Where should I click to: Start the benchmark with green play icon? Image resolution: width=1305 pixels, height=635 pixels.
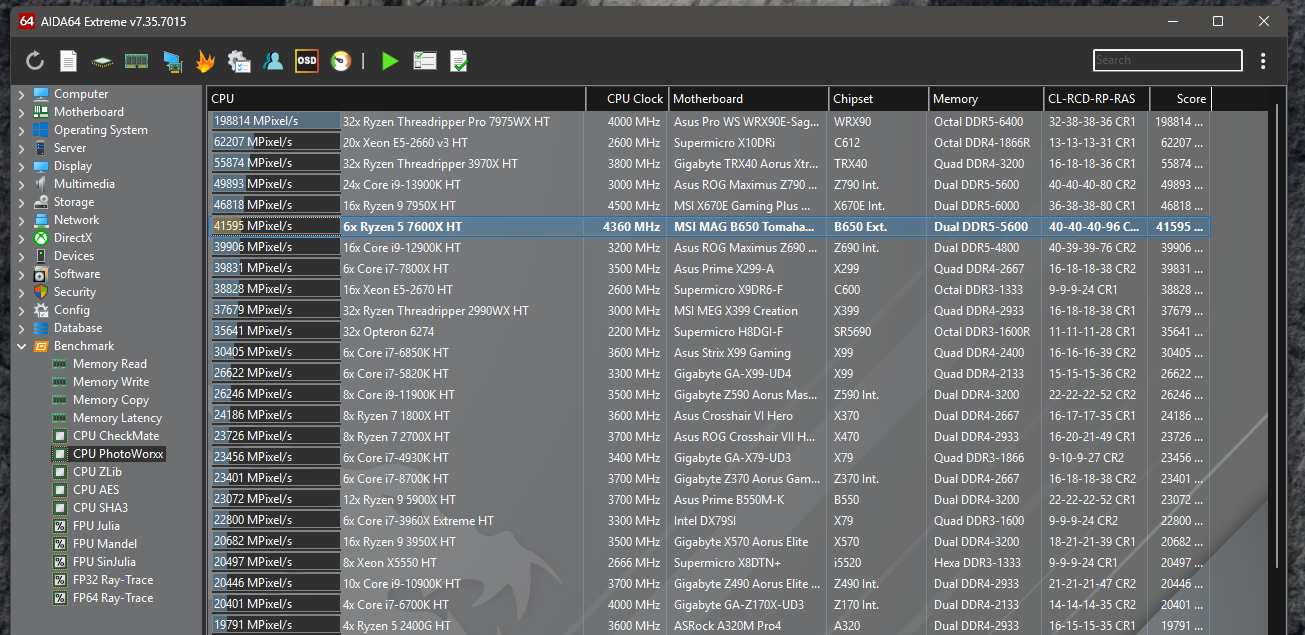coord(390,61)
